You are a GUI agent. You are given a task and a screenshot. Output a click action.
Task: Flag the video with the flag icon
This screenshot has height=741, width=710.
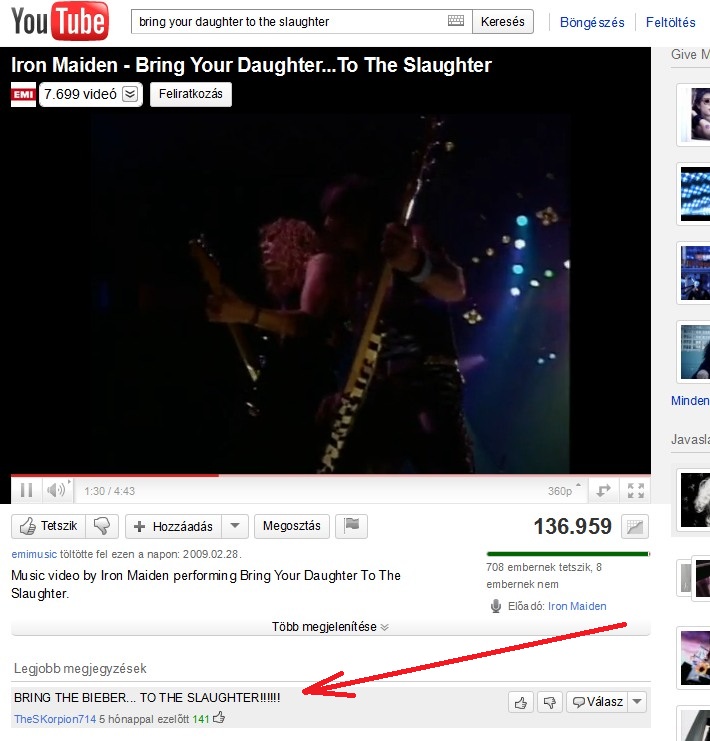[x=351, y=526]
